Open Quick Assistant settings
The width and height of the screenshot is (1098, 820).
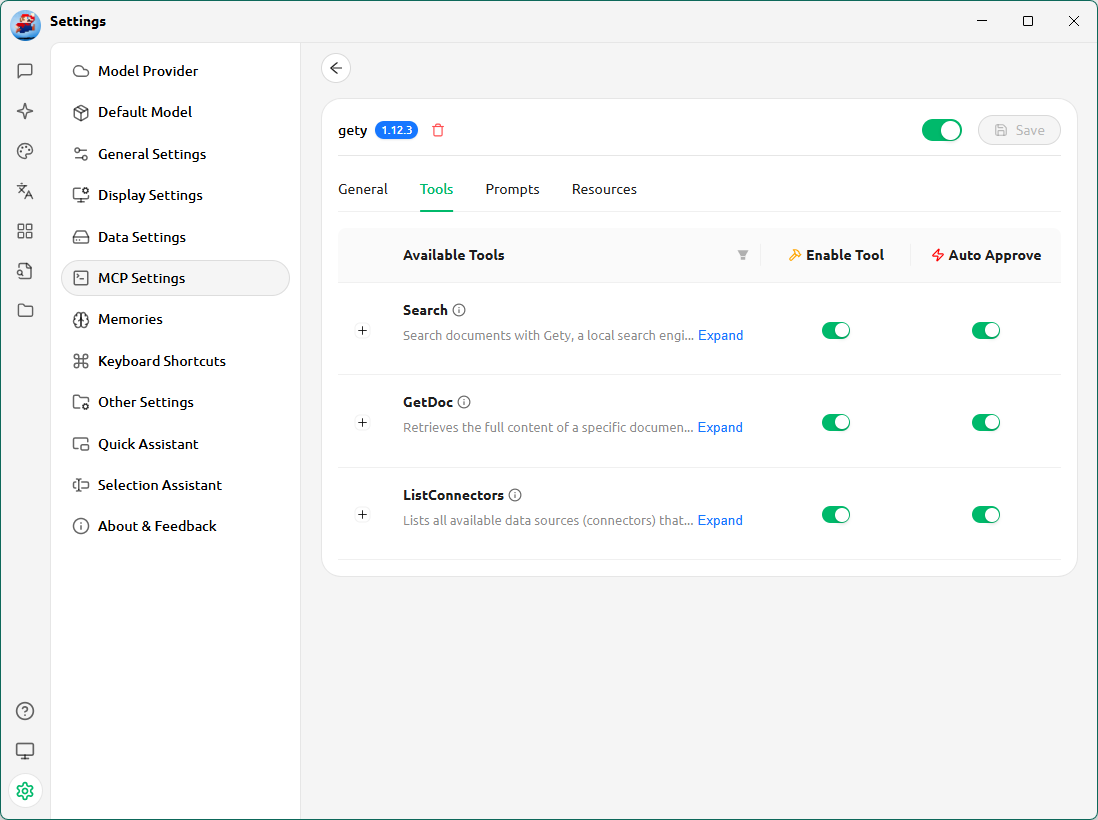tap(175, 444)
